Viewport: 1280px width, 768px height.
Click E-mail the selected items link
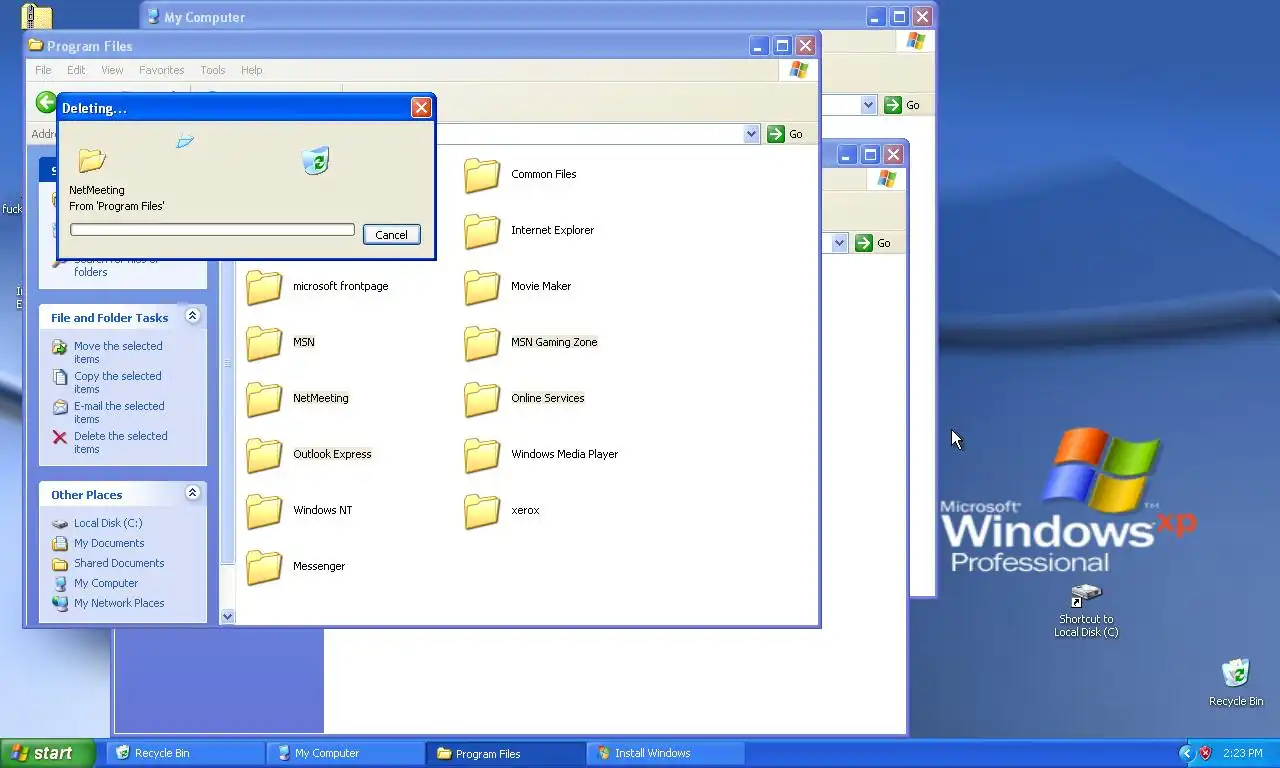[x=119, y=412]
